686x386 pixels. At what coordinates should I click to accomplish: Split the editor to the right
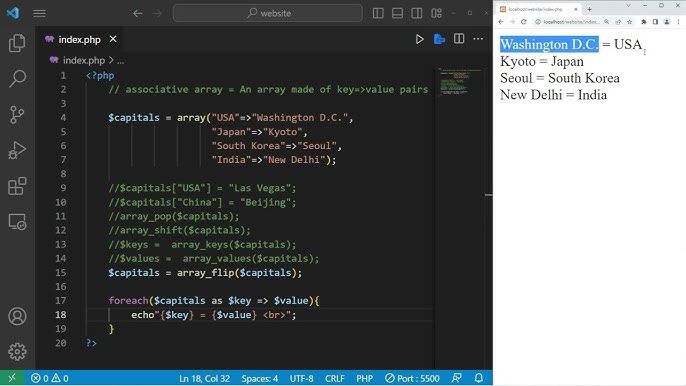point(459,39)
